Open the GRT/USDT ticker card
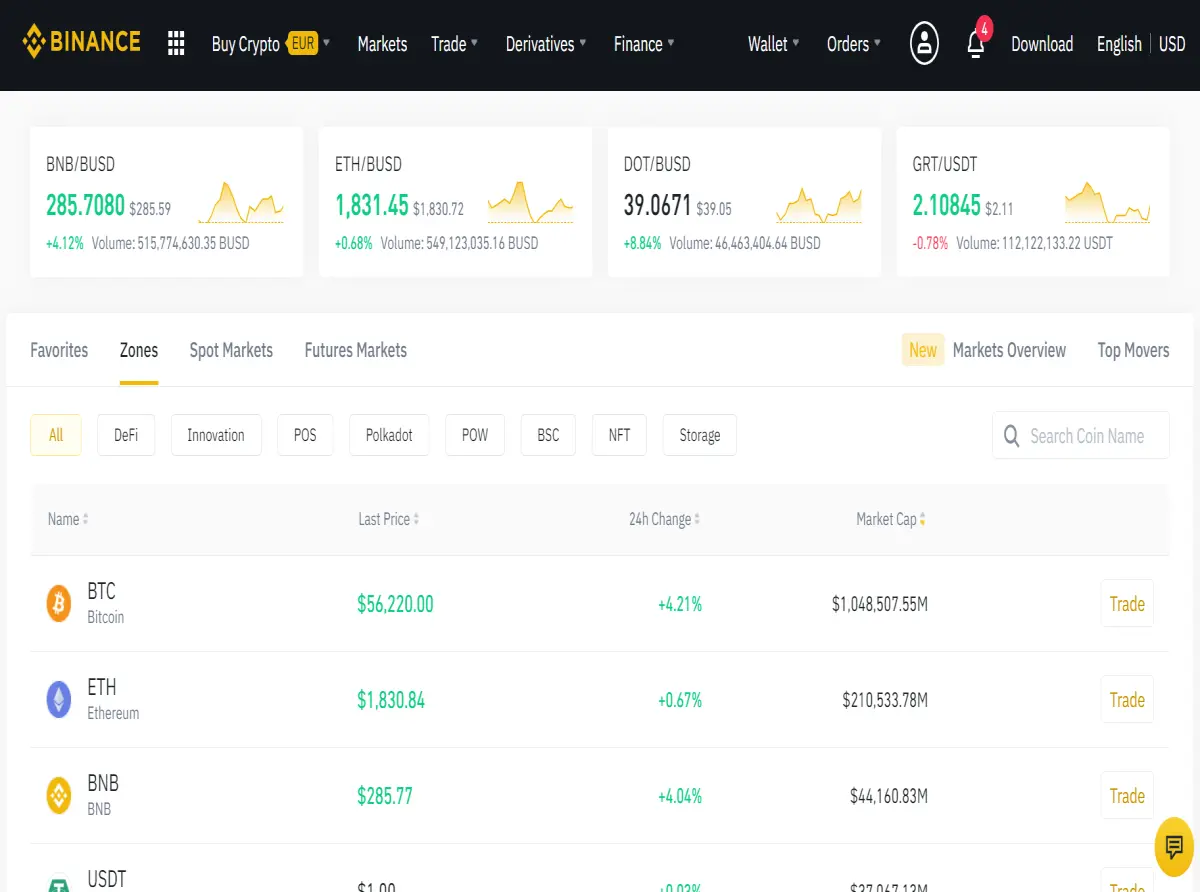Viewport: 1200px width, 892px height. (1033, 202)
